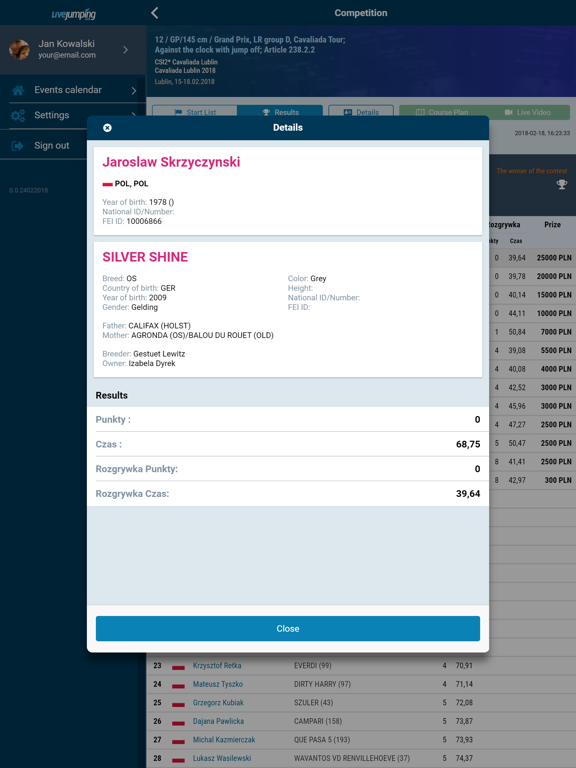Click the 25000 PLN prize cell
576x768 pixels.
pyautogui.click(x=554, y=258)
